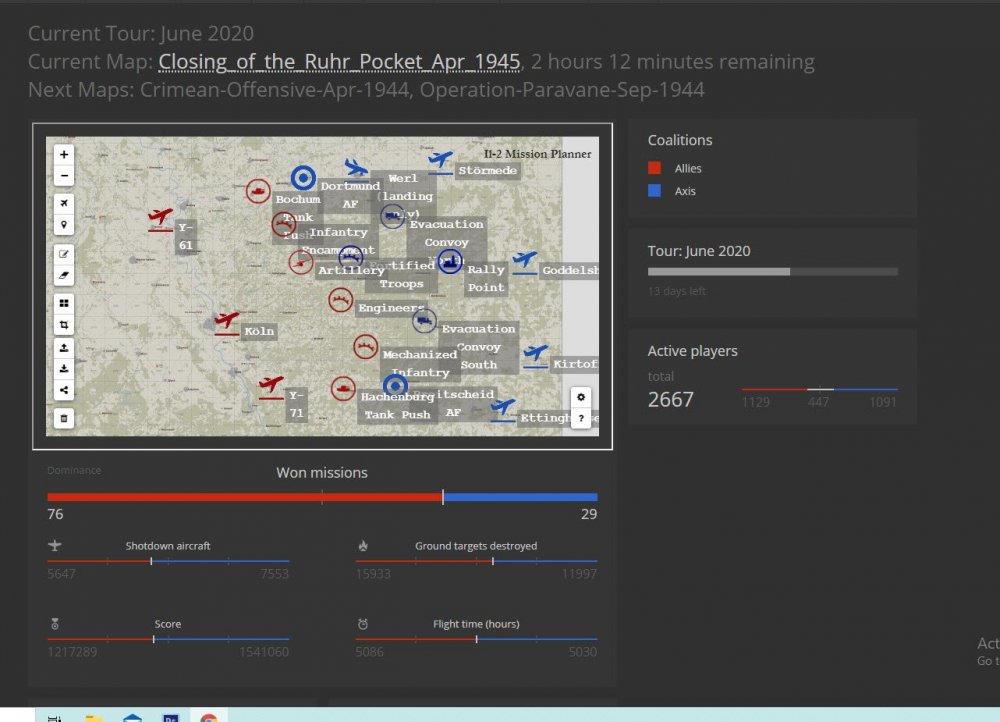Open the map settings gear button
The width and height of the screenshot is (1000, 722).
point(581,397)
